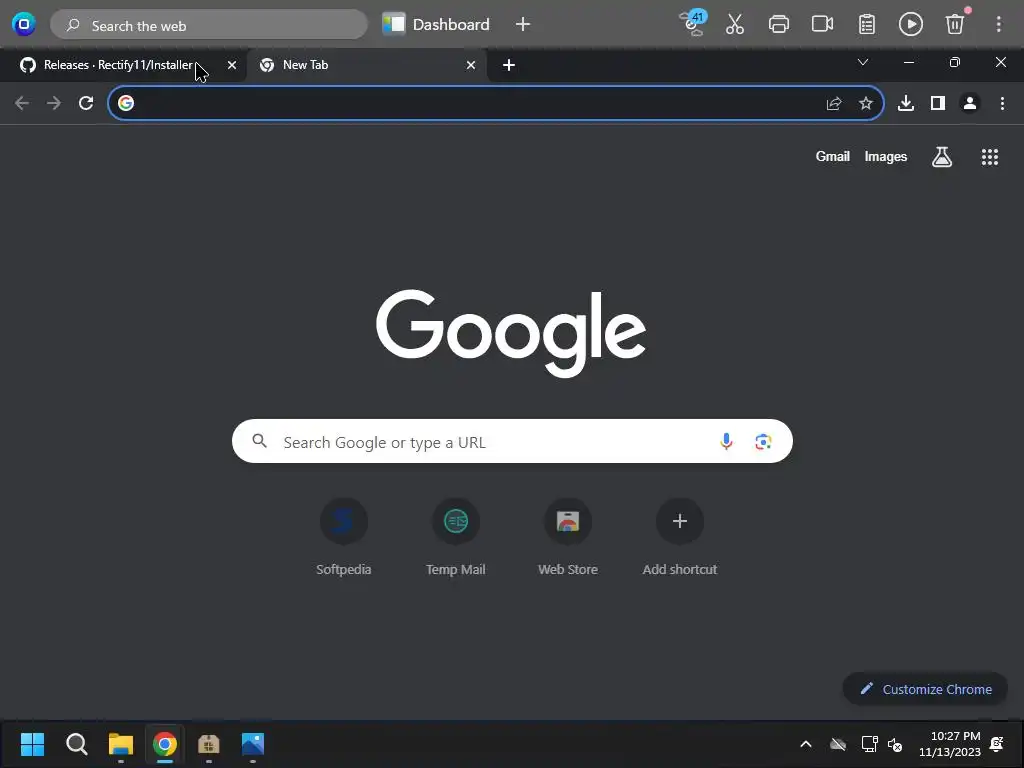1024x768 pixels.
Task: Expand the tab search chevron
Action: [863, 62]
